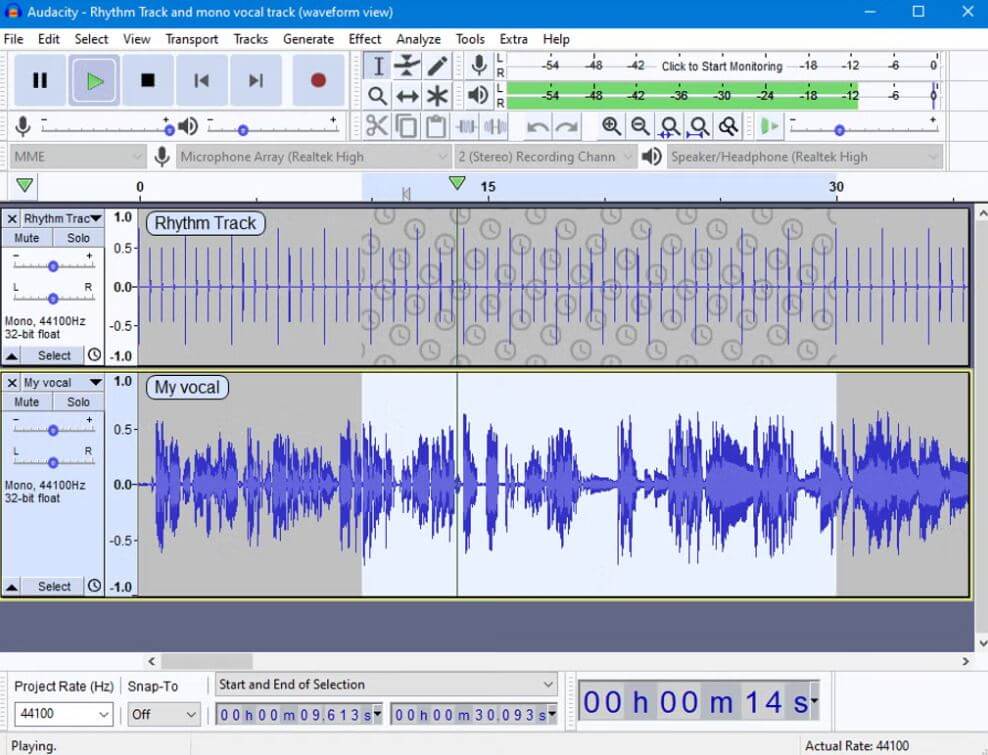Viewport: 988px width, 755px height.
Task: Open the Project Rate 44100 dropdown
Action: (x=64, y=714)
